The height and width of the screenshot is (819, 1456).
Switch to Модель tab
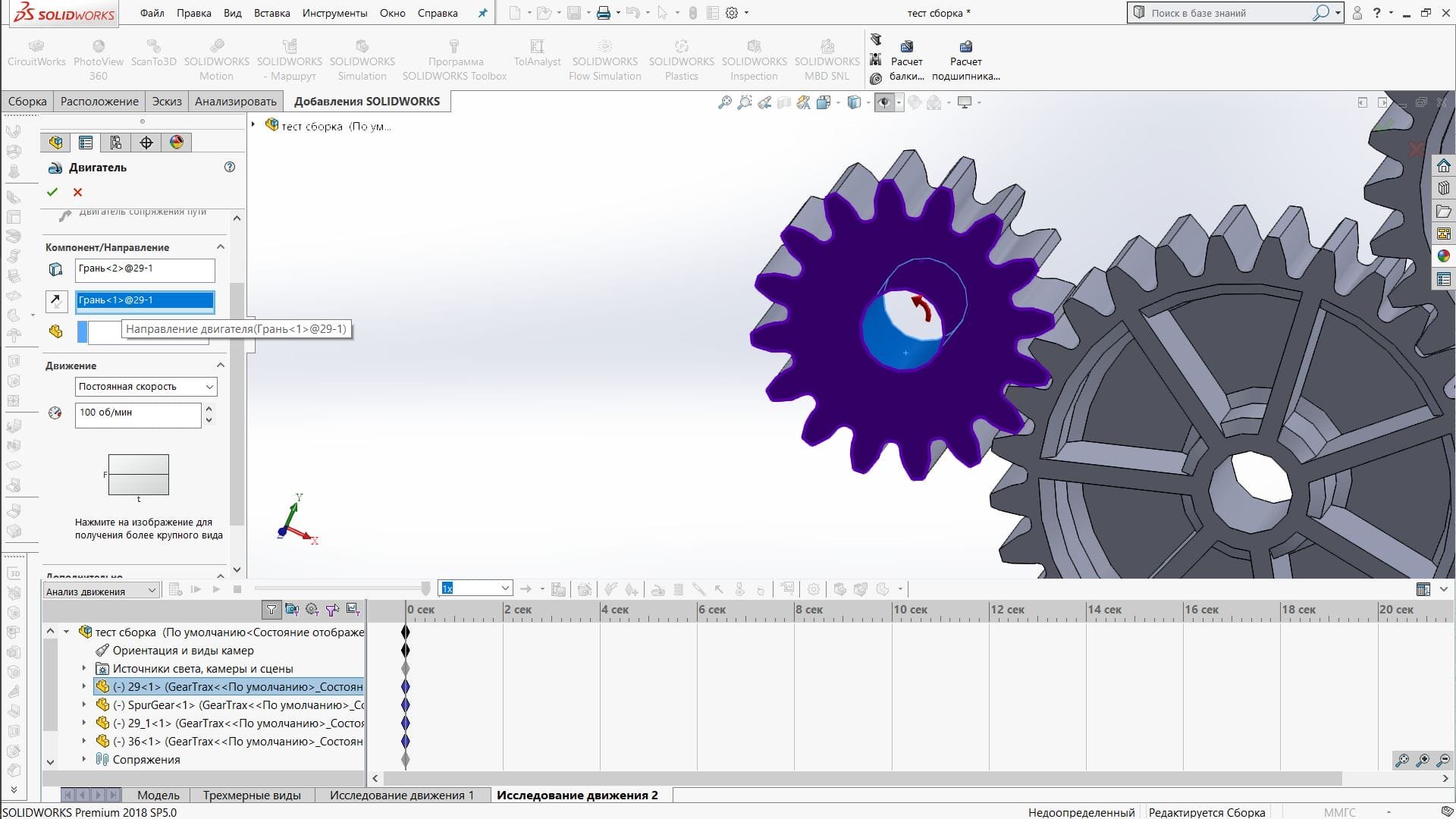pos(159,794)
